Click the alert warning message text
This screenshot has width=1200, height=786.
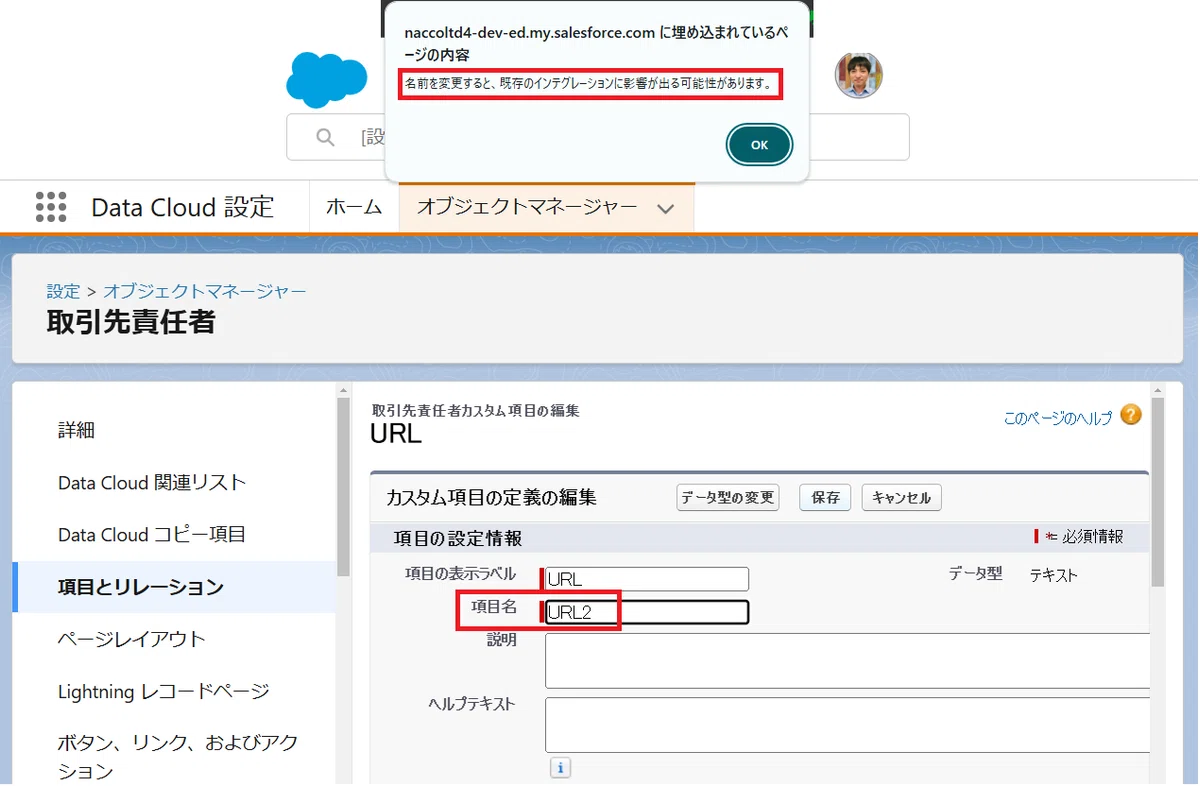(589, 85)
